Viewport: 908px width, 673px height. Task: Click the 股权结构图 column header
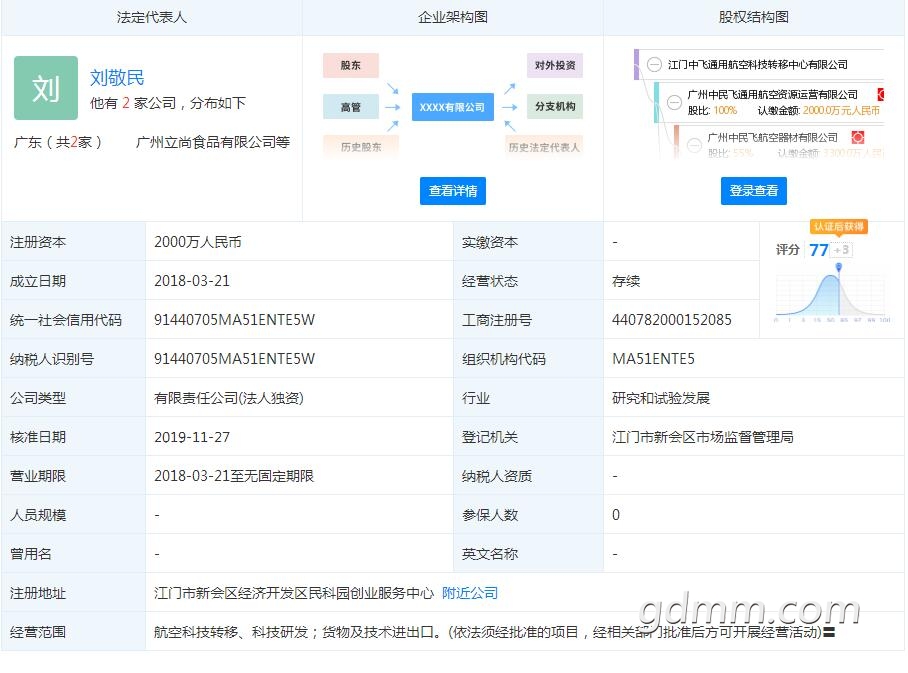point(753,17)
